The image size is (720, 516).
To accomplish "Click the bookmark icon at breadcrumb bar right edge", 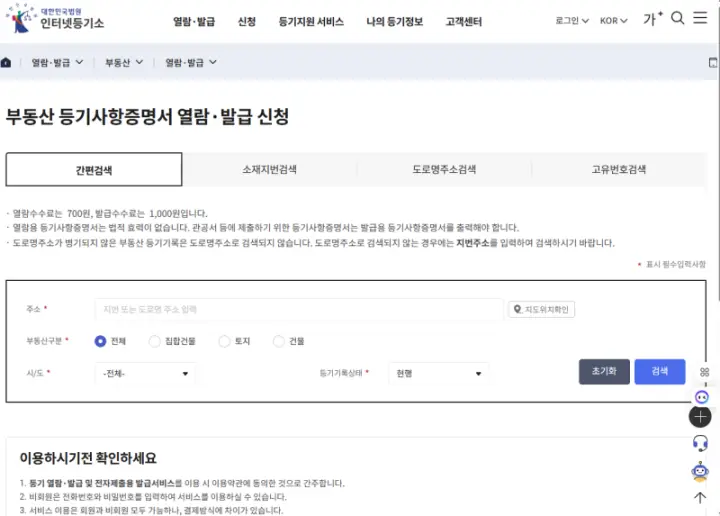I will [713, 62].
